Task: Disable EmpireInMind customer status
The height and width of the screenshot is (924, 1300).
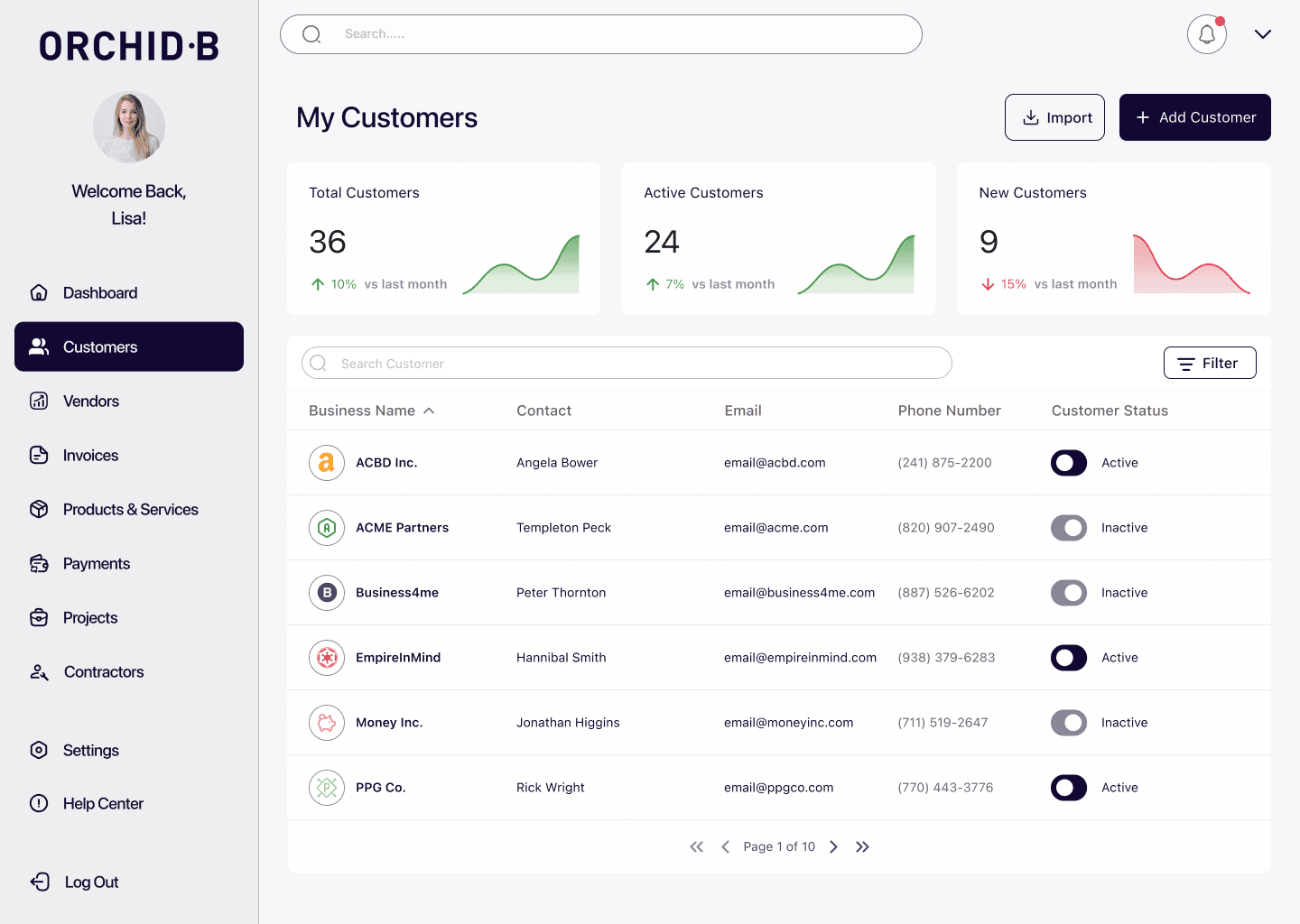Action: click(1069, 658)
